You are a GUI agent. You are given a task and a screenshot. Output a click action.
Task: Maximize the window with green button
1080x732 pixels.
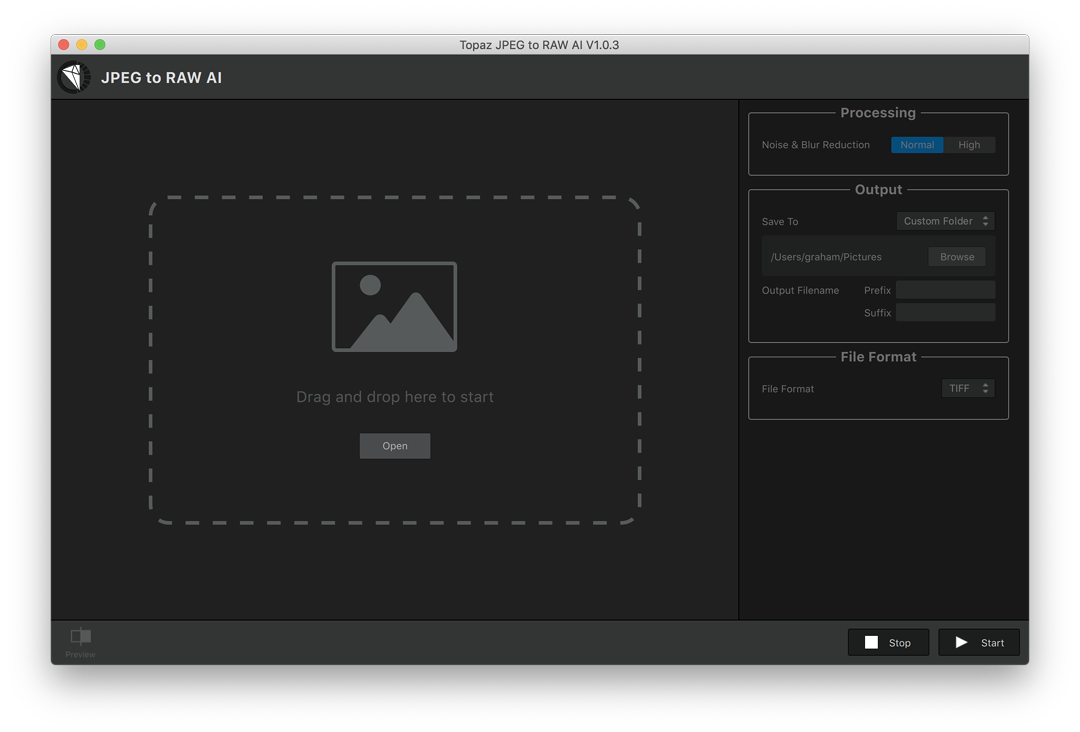(100, 45)
